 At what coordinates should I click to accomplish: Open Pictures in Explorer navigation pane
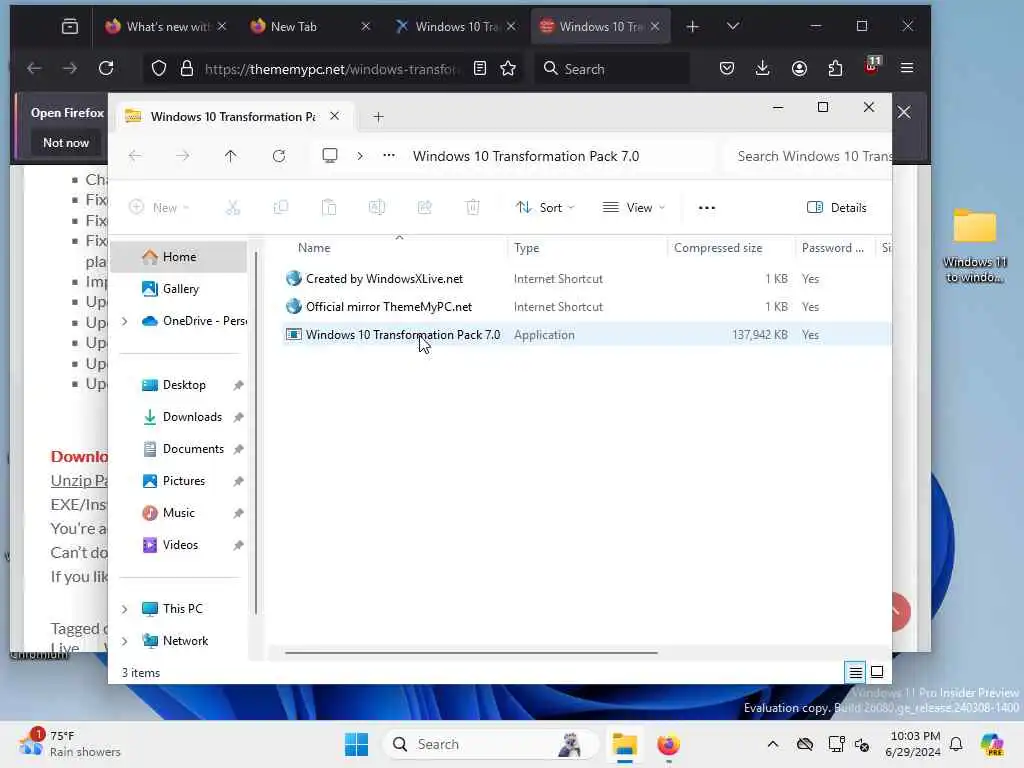coord(178,481)
